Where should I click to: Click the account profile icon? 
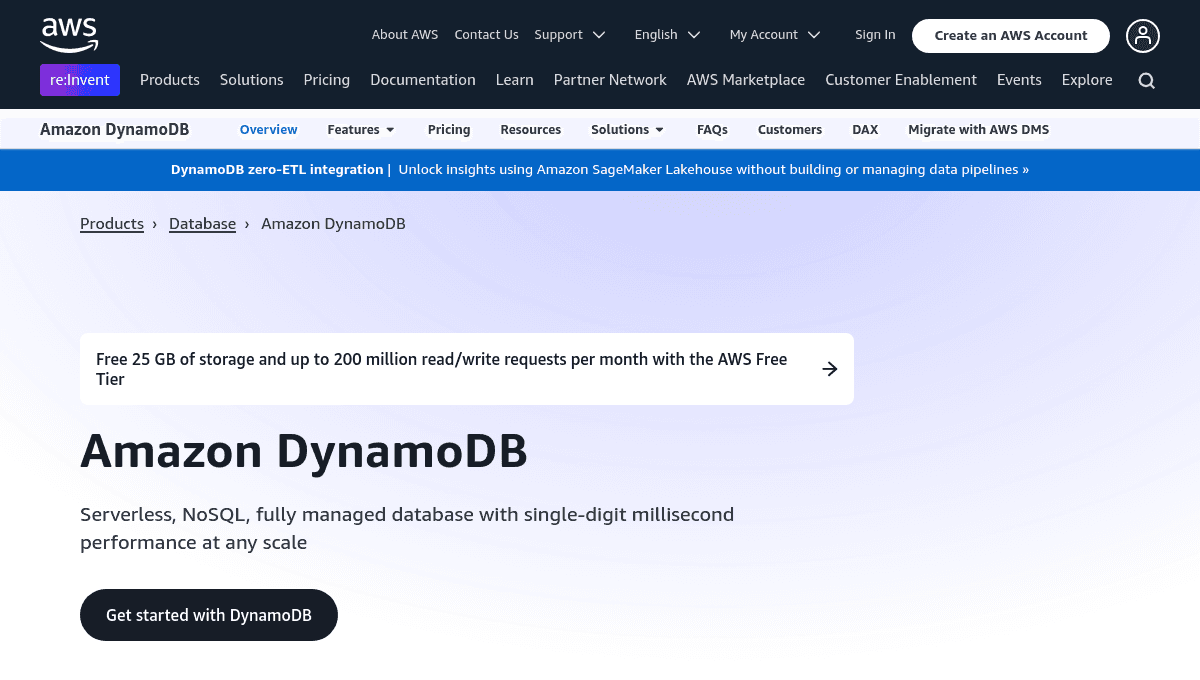coord(1143,36)
